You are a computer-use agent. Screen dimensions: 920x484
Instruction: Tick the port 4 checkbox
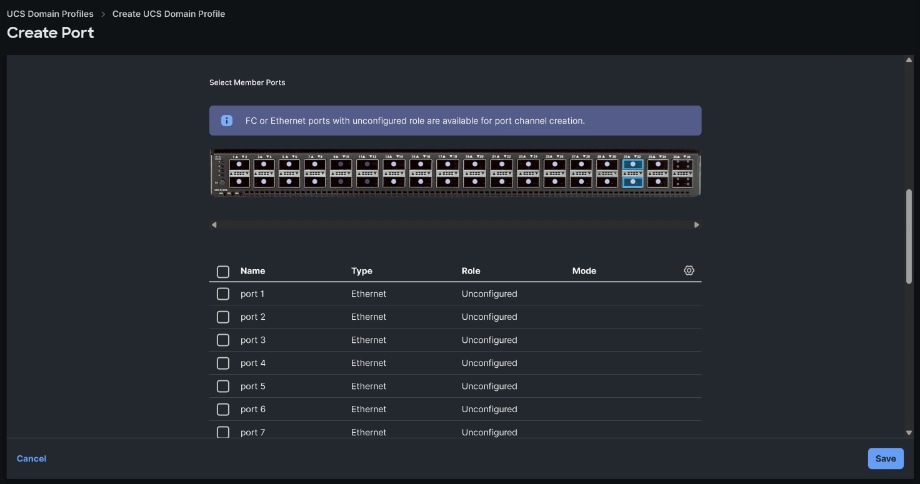click(223, 363)
